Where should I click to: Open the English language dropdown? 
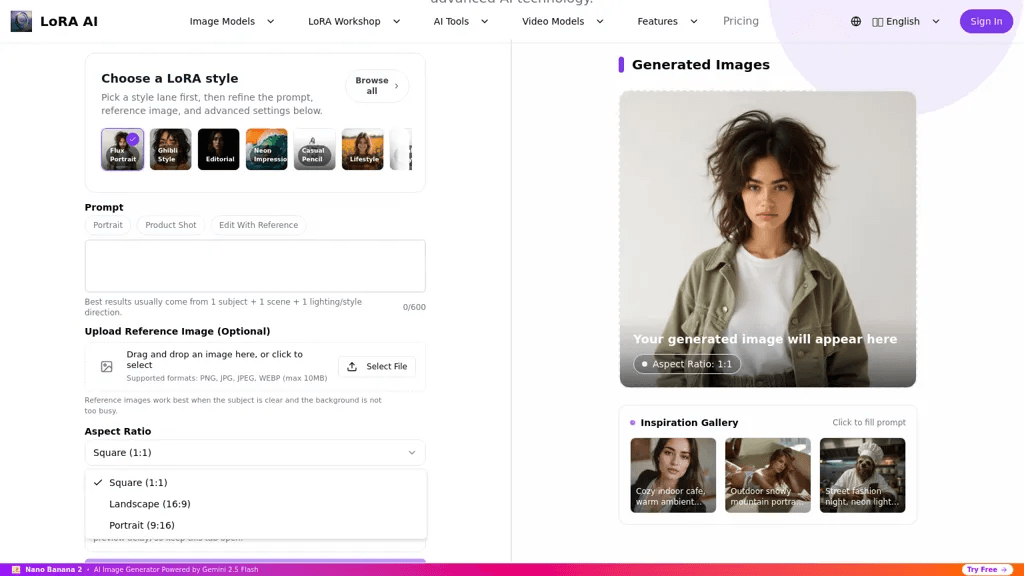tap(906, 22)
